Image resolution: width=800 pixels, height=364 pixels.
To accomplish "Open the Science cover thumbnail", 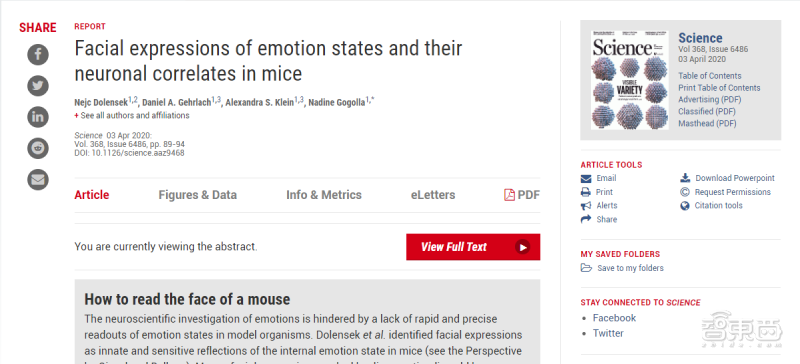I will (x=630, y=80).
